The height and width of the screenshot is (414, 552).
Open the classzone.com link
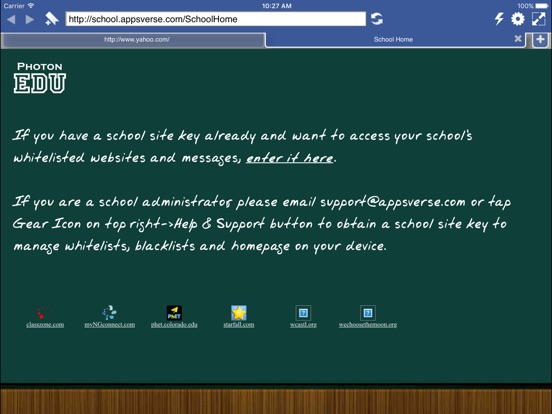[x=45, y=325]
